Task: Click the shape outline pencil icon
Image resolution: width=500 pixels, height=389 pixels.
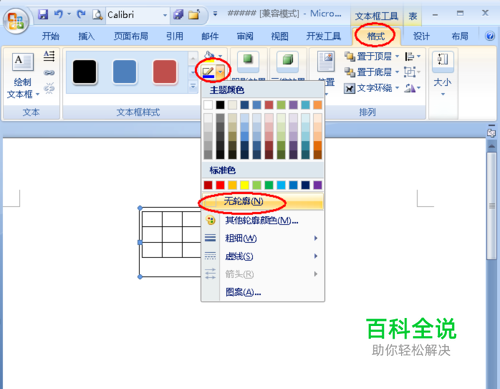Action: point(208,72)
